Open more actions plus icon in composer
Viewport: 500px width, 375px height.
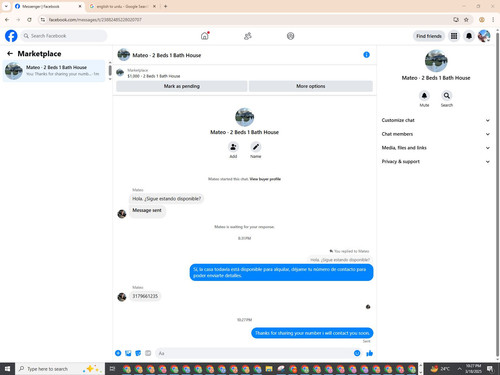click(118, 353)
